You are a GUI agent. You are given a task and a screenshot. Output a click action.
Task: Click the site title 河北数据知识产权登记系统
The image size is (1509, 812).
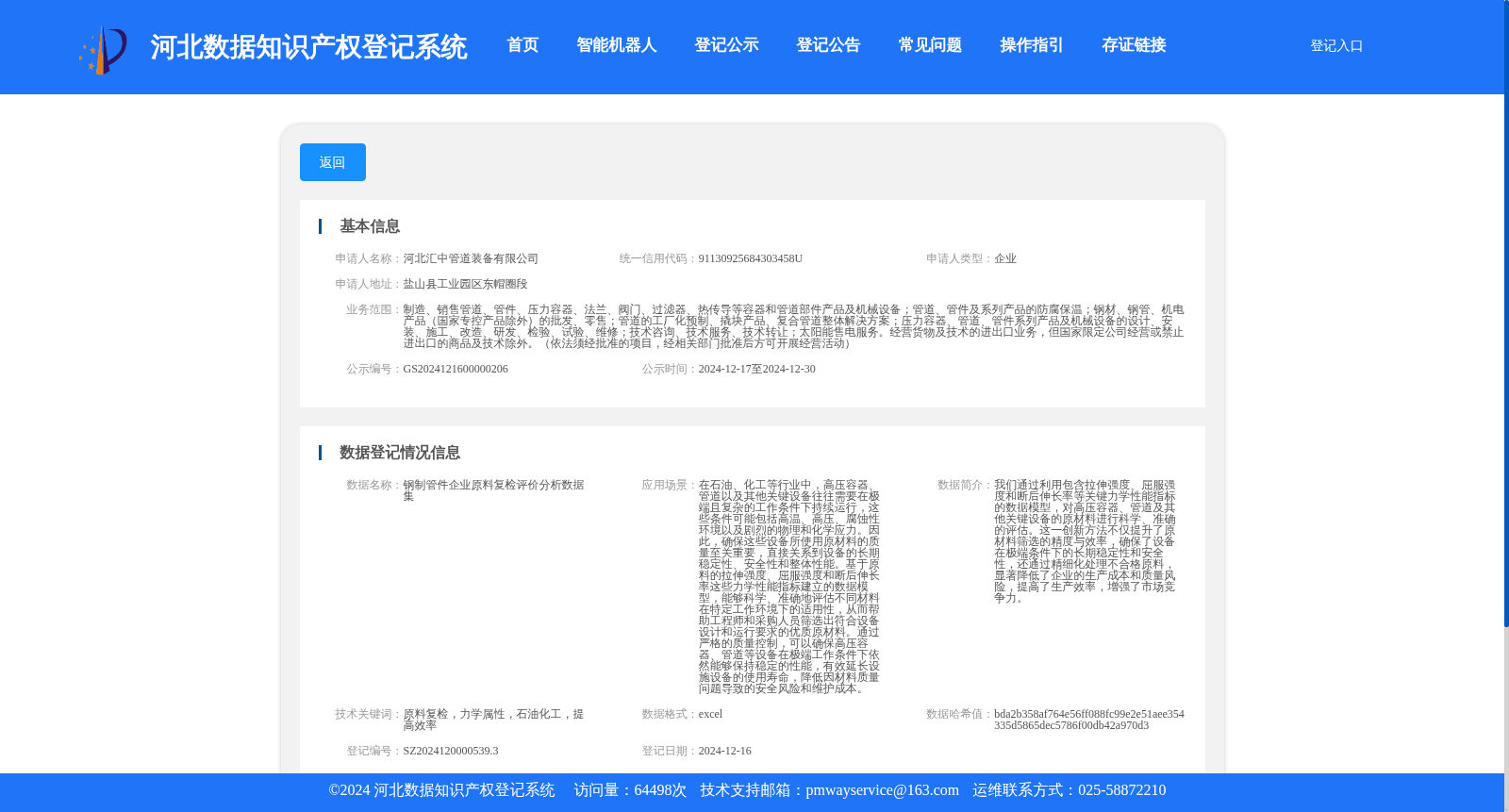(x=308, y=47)
